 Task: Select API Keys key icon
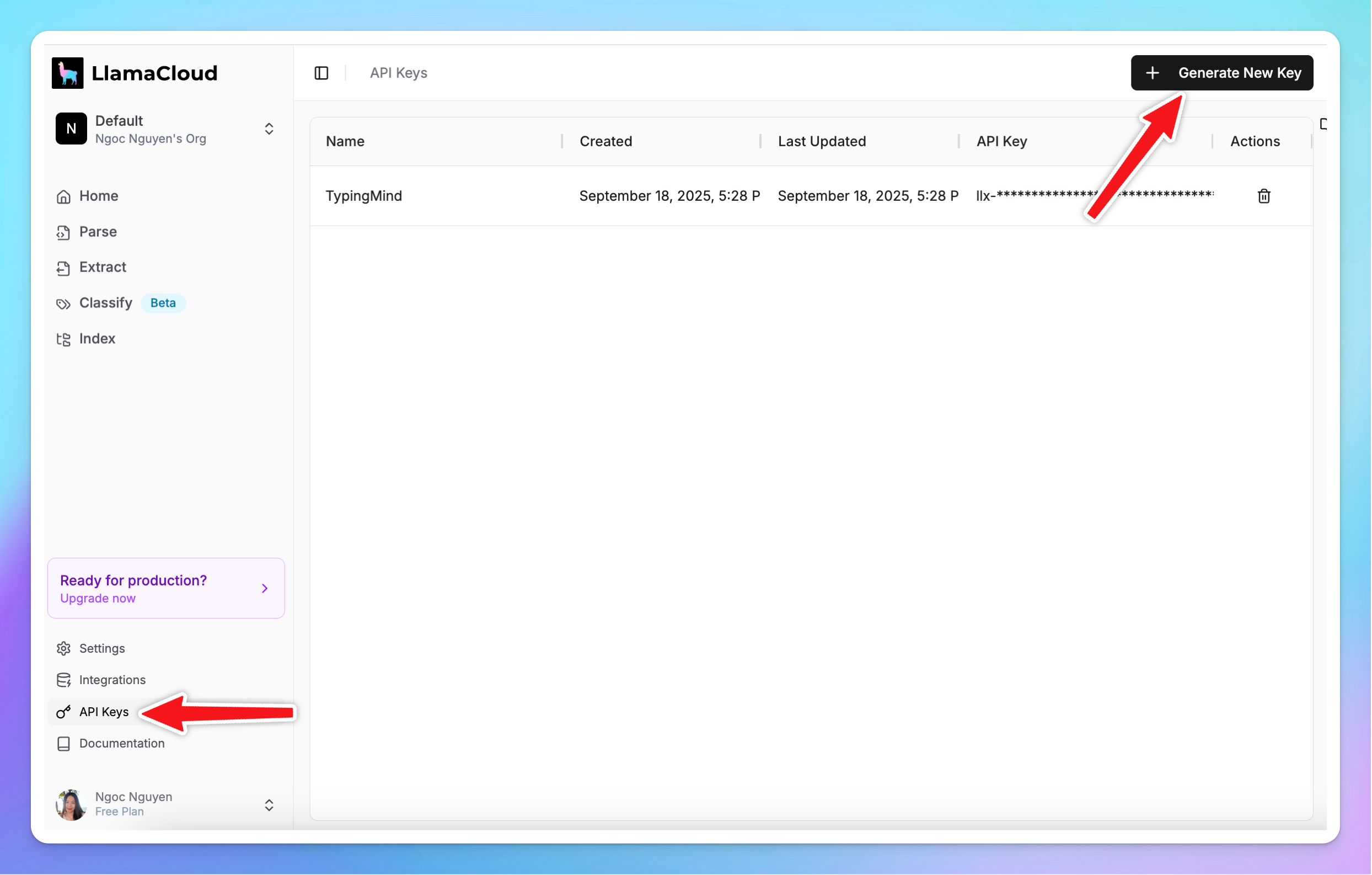pyautogui.click(x=63, y=711)
